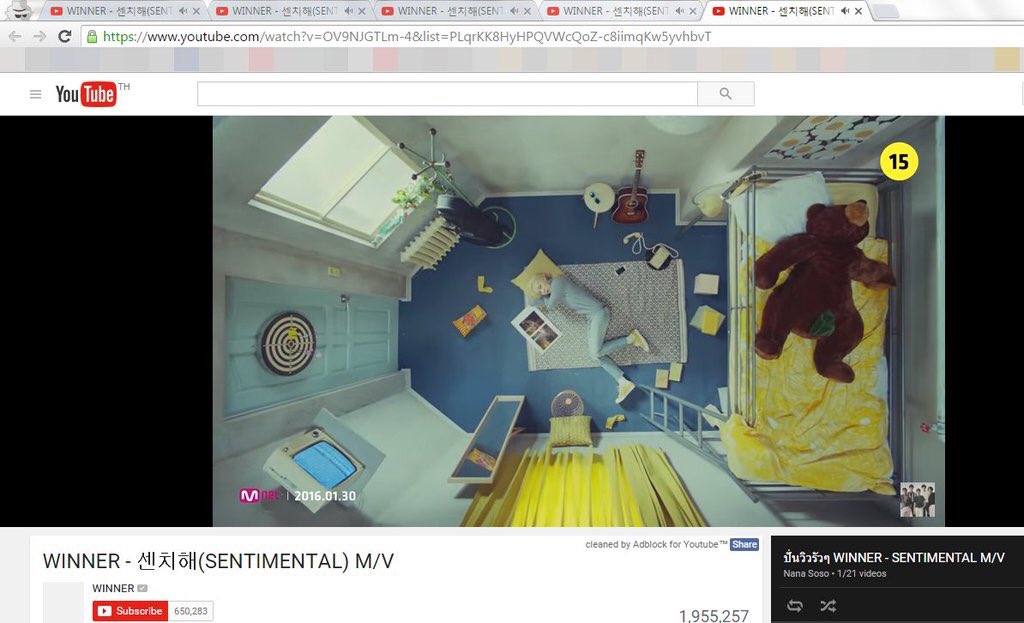Open the playlist title WINNER - SENTIMENTAL M/V
The image size is (1024, 623).
coord(893,558)
